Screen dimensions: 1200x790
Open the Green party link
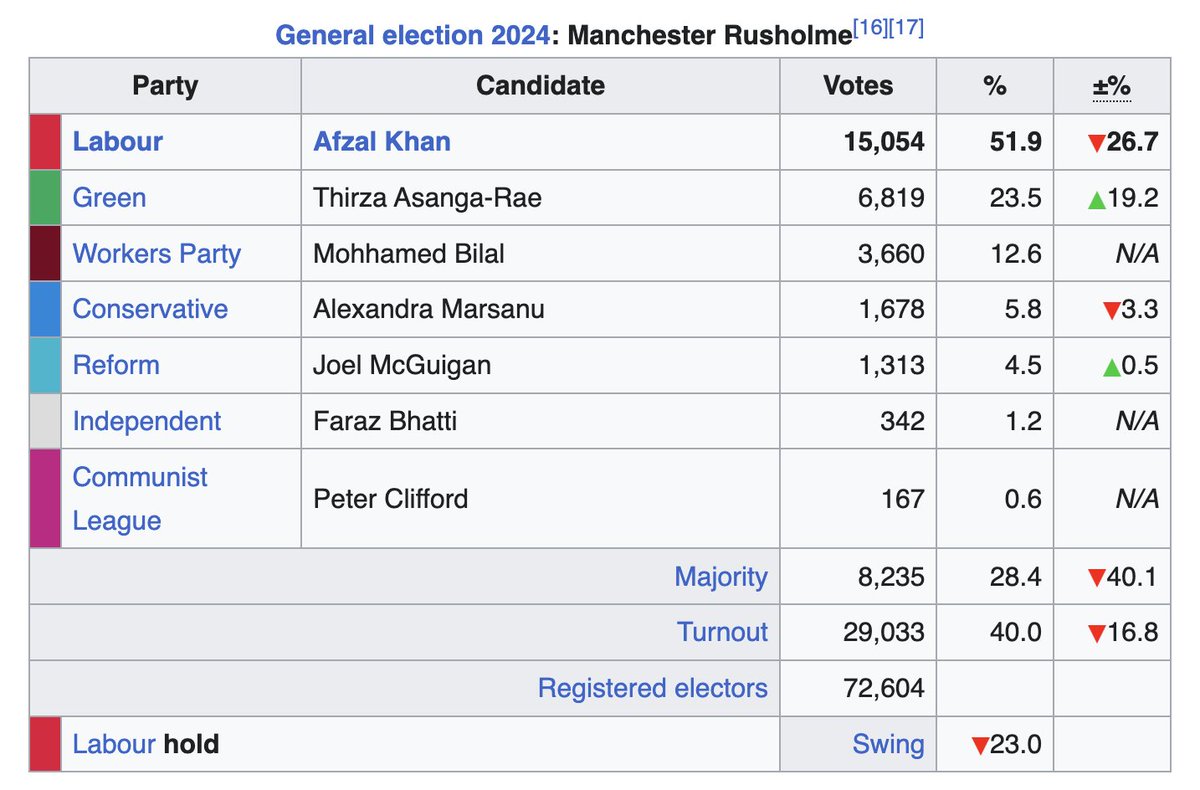click(x=109, y=197)
